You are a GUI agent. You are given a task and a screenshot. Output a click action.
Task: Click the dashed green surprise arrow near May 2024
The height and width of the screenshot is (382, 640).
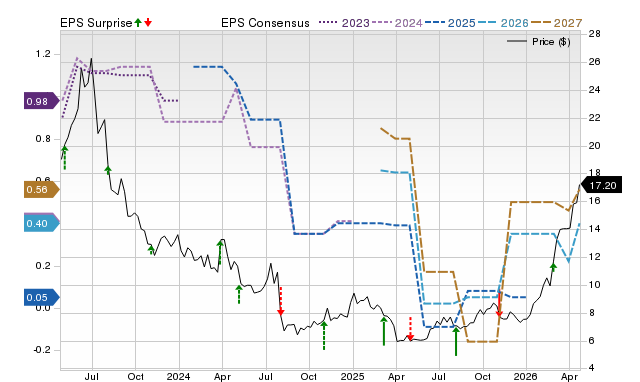[239, 295]
